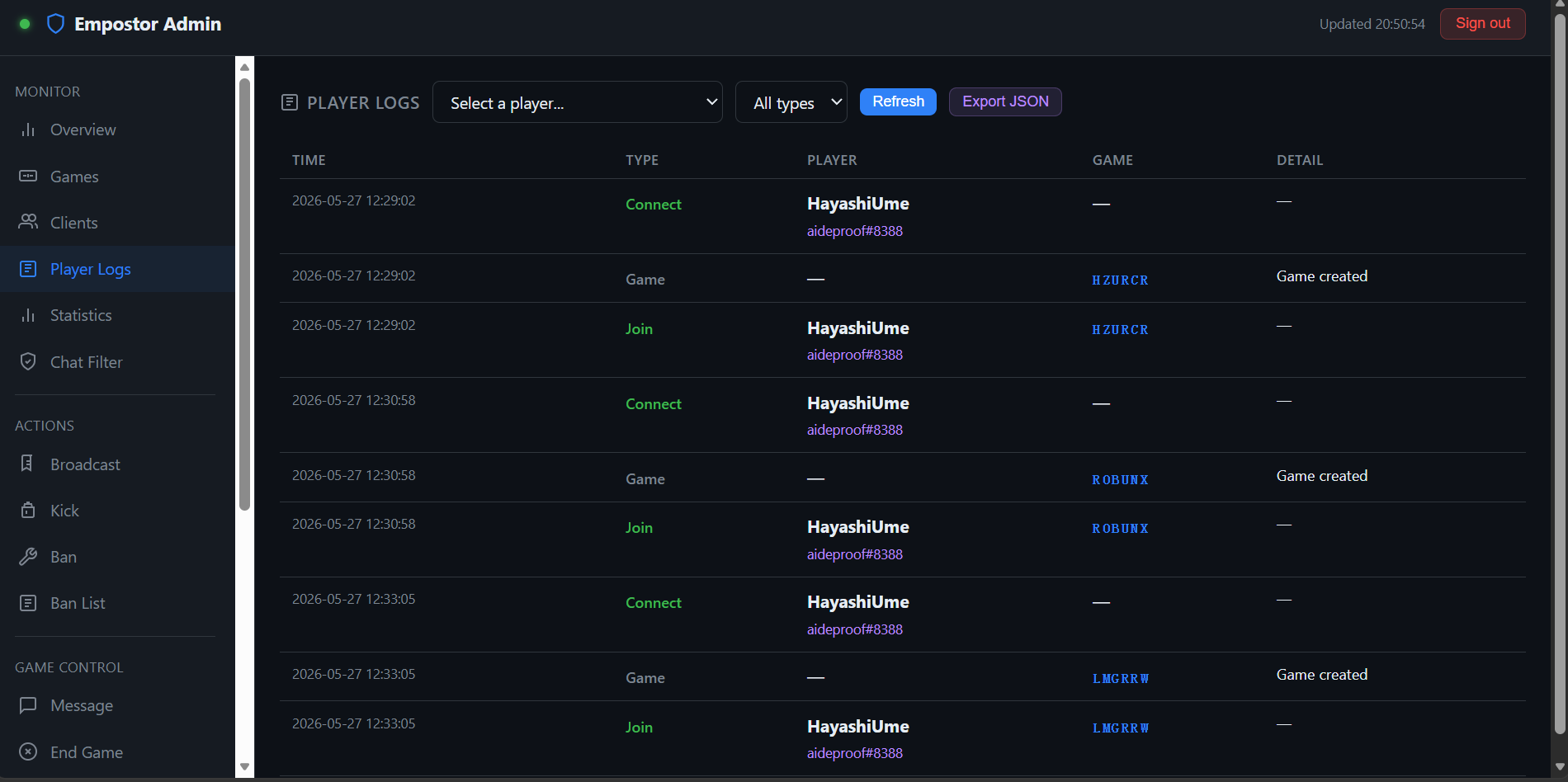Click the GAME column header
Image resolution: width=1568 pixels, height=782 pixels.
click(1112, 160)
